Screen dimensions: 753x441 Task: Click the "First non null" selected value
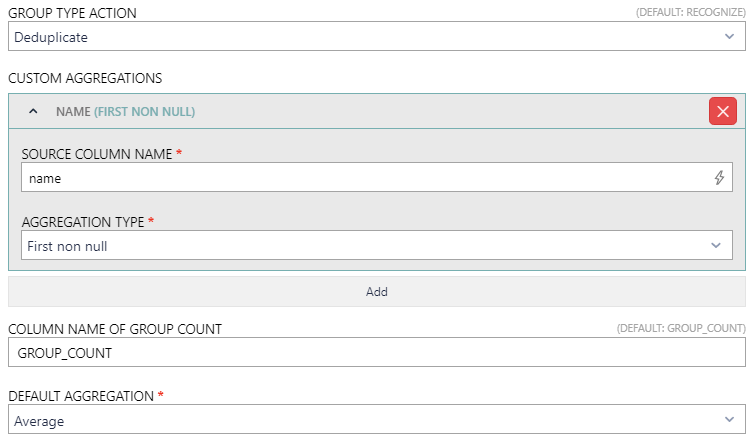click(x=68, y=245)
